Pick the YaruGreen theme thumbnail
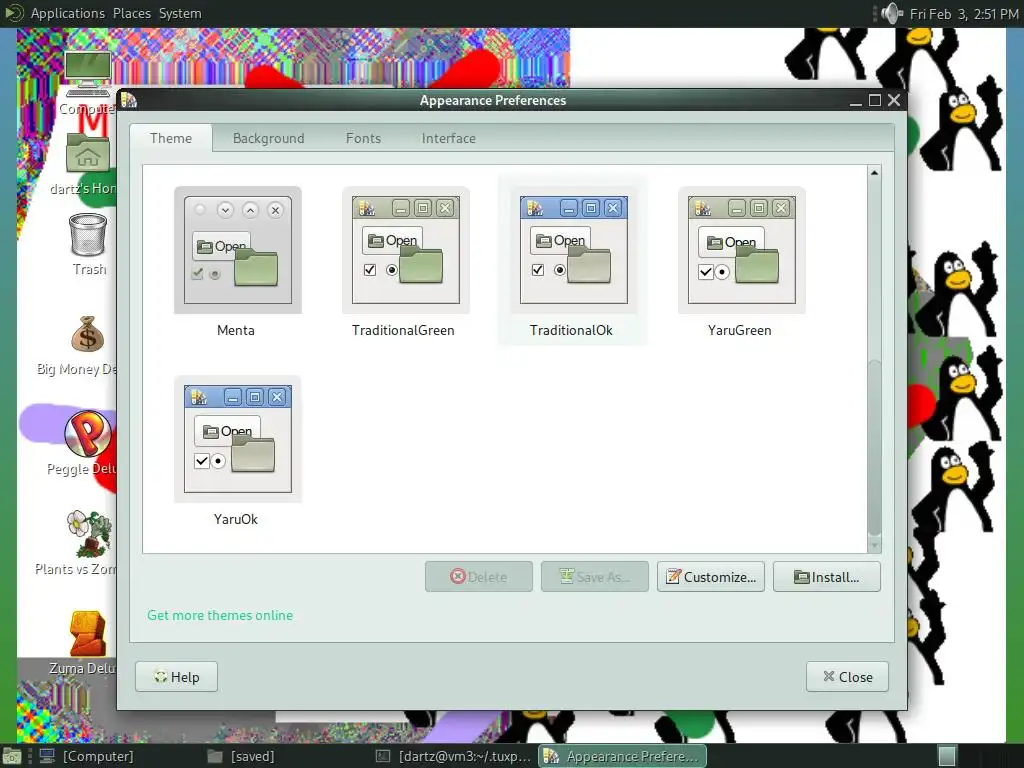The height and width of the screenshot is (768, 1024). [x=742, y=250]
